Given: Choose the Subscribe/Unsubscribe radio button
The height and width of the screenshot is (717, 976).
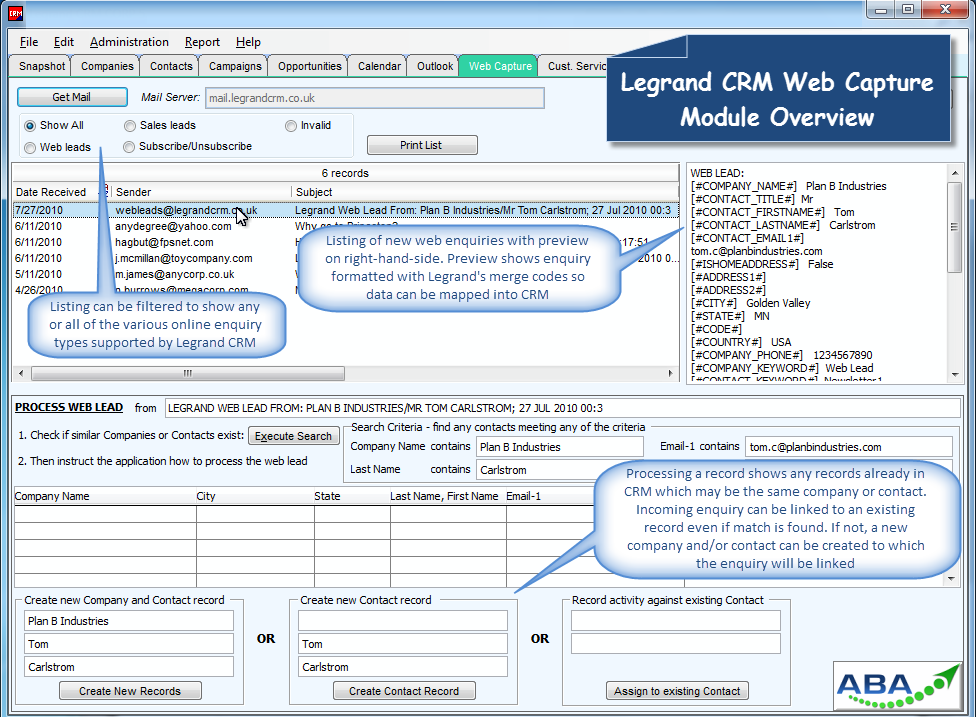Looking at the screenshot, I should click(129, 147).
